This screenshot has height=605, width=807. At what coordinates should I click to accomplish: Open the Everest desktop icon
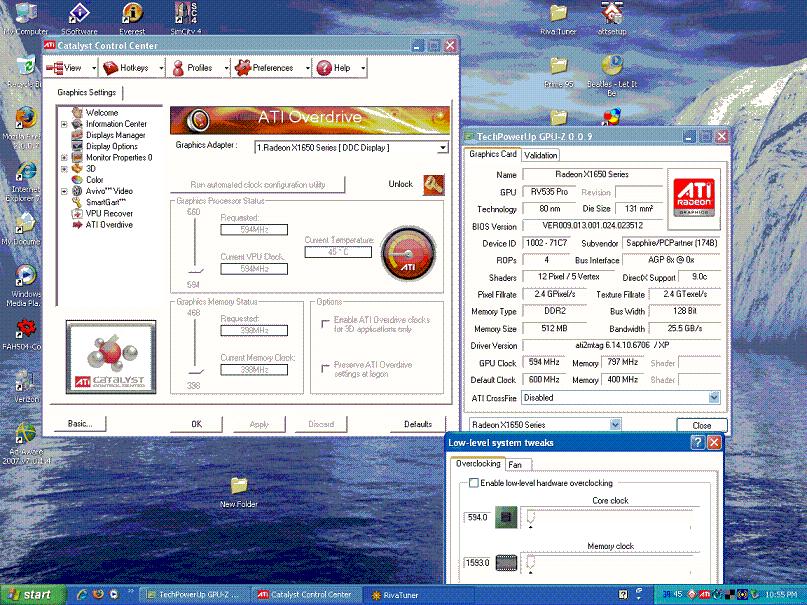point(132,18)
